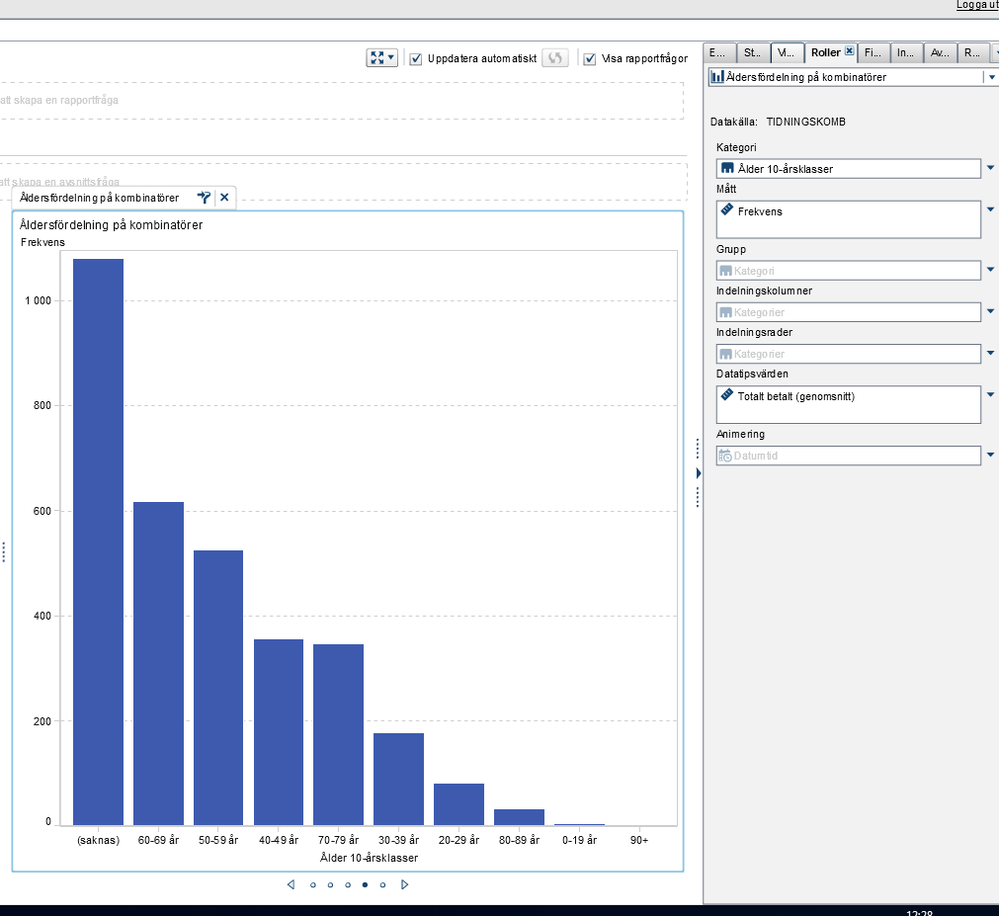
Task: Click the refresh icon beside Uppdatera automatiskt
Action: point(556,59)
